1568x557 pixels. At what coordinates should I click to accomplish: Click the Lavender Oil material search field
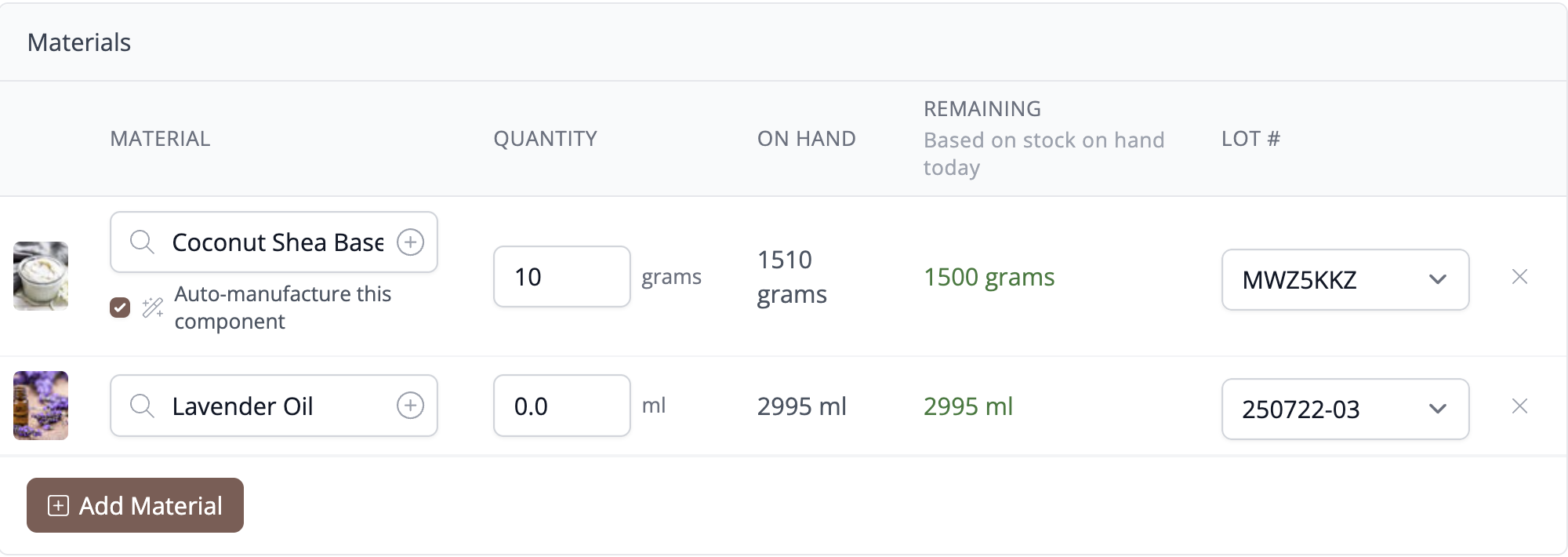coord(274,406)
